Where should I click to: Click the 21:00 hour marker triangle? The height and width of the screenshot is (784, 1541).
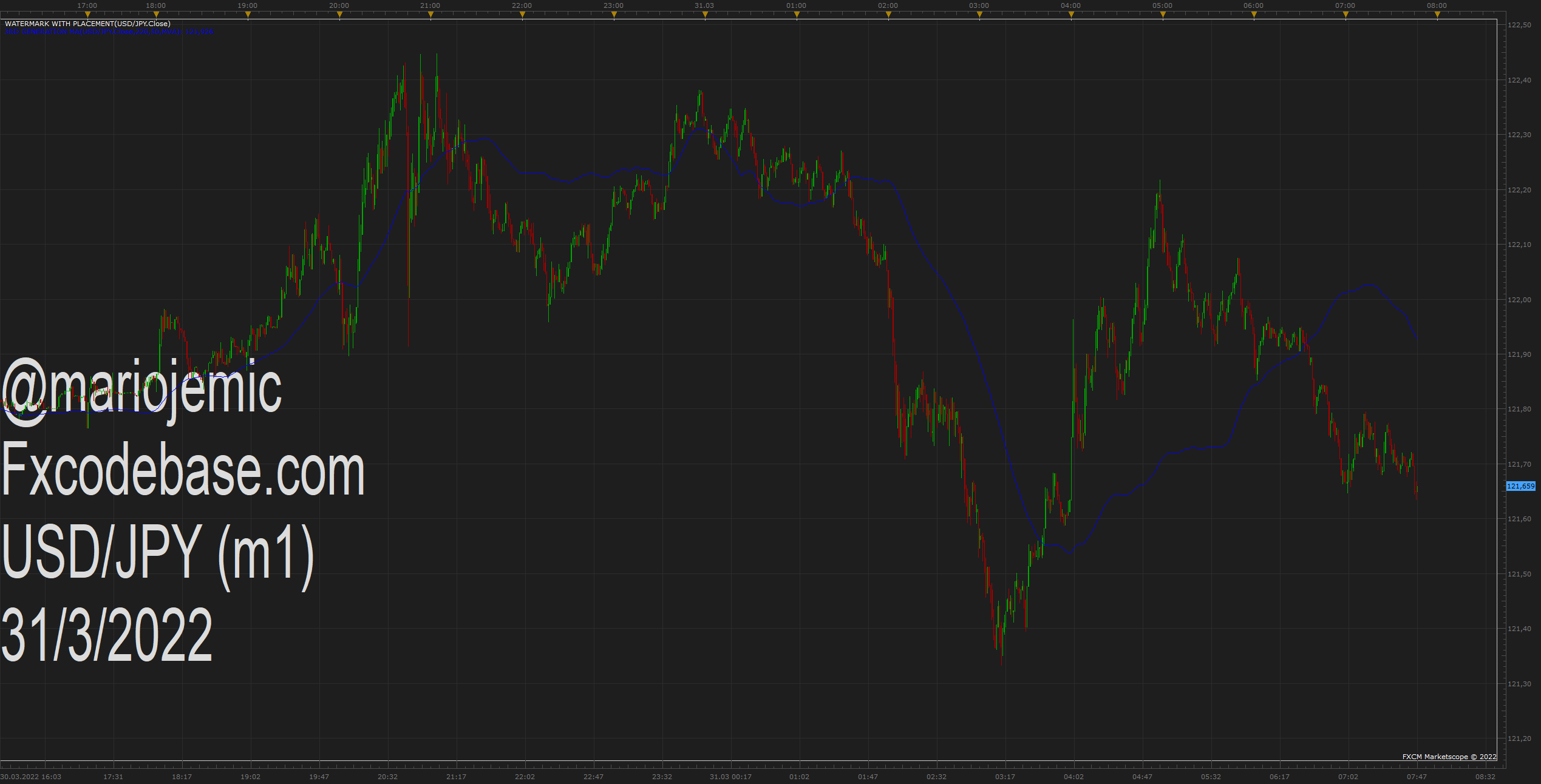[x=430, y=14]
